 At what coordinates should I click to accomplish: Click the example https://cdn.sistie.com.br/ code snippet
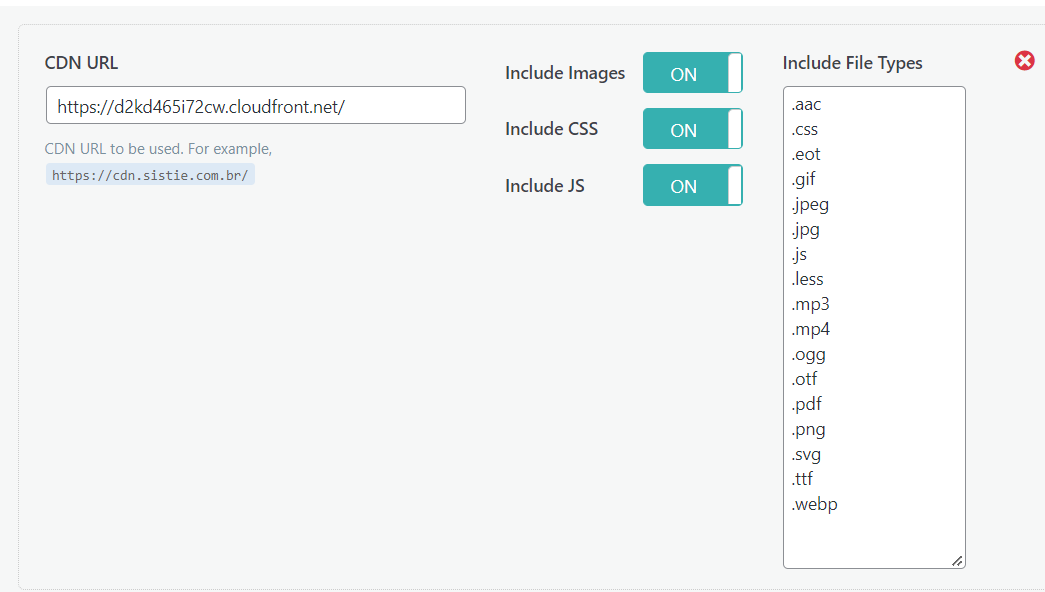150,175
